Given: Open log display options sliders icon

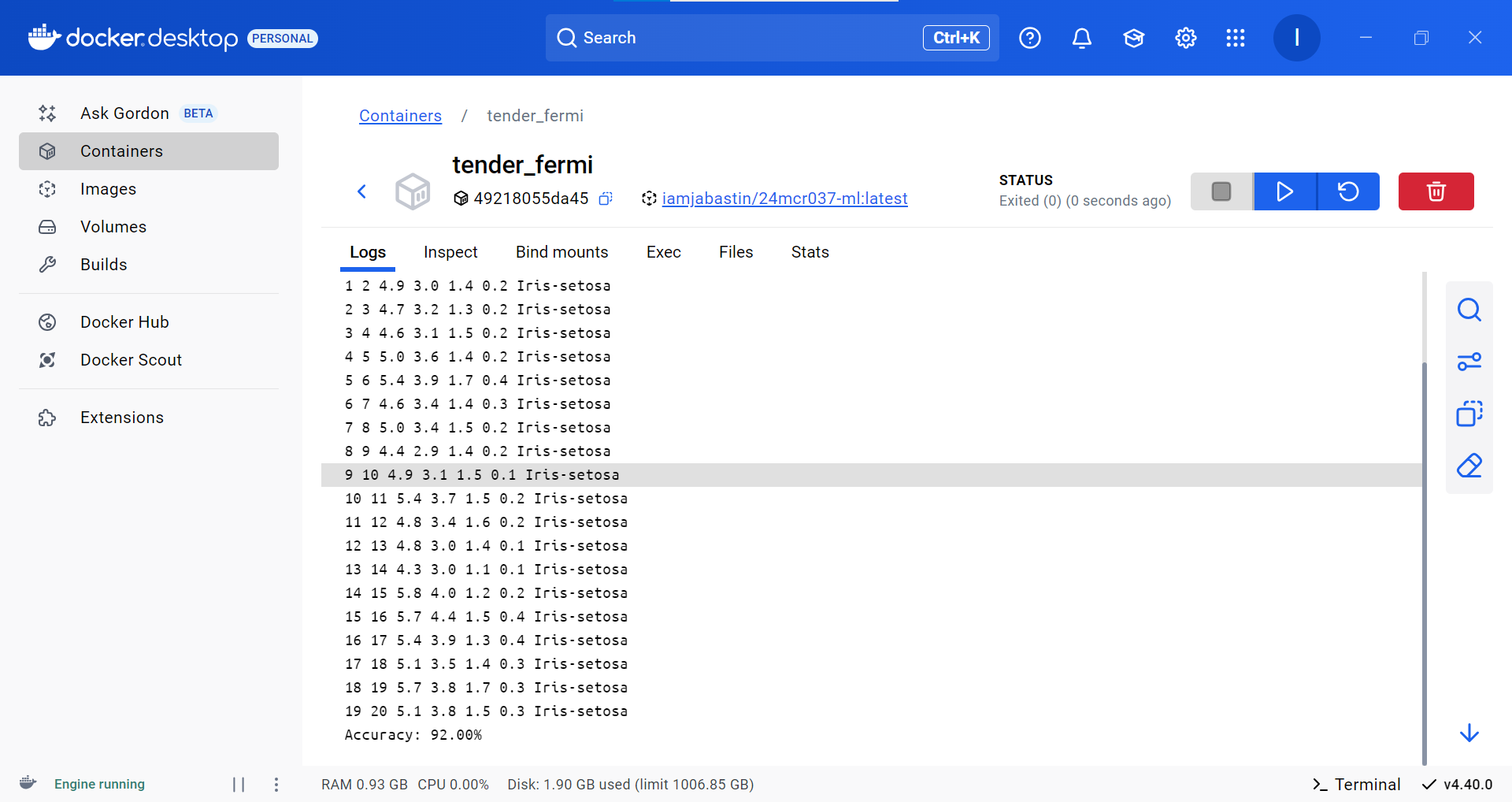Looking at the screenshot, I should pos(1469,362).
